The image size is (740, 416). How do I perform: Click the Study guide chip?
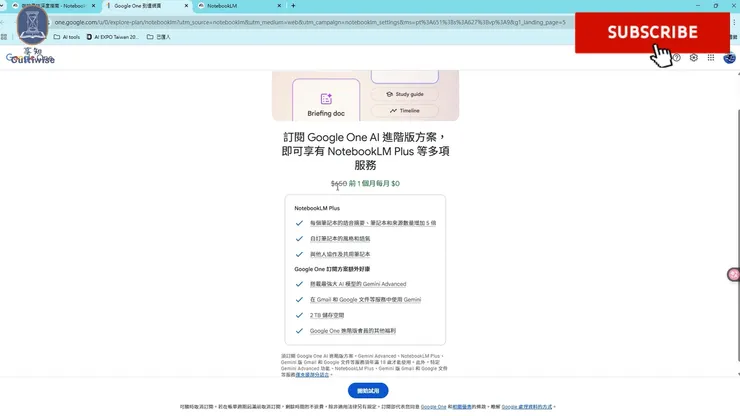(404, 94)
